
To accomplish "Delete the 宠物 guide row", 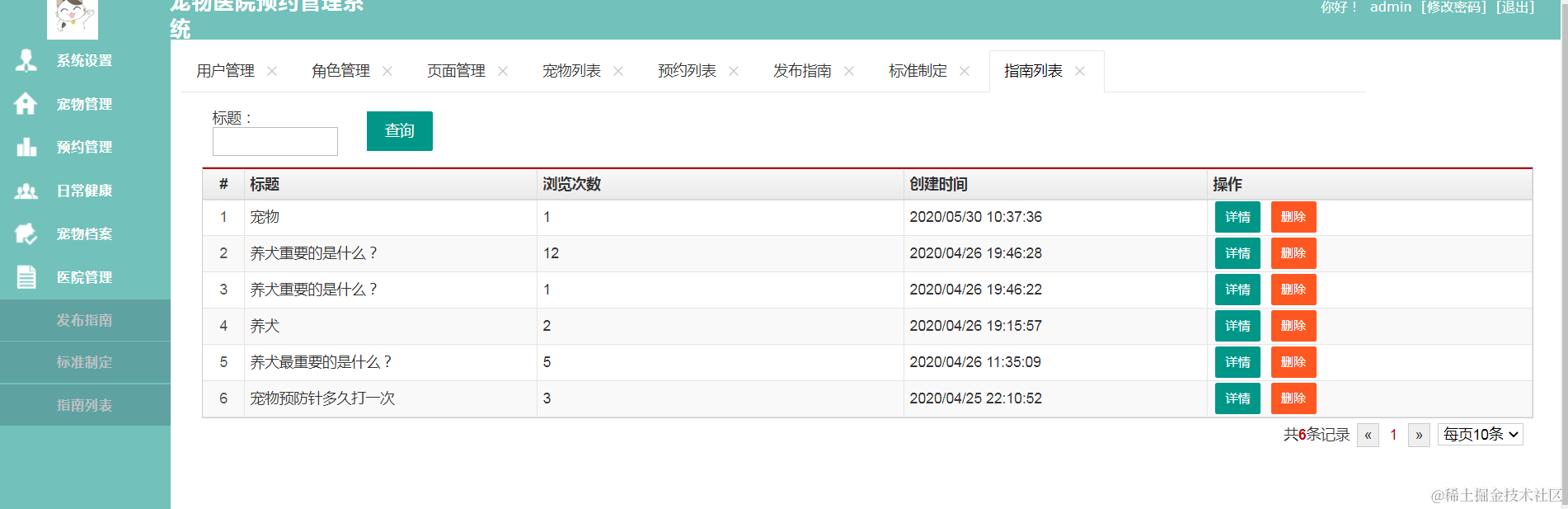I will click(x=1293, y=217).
